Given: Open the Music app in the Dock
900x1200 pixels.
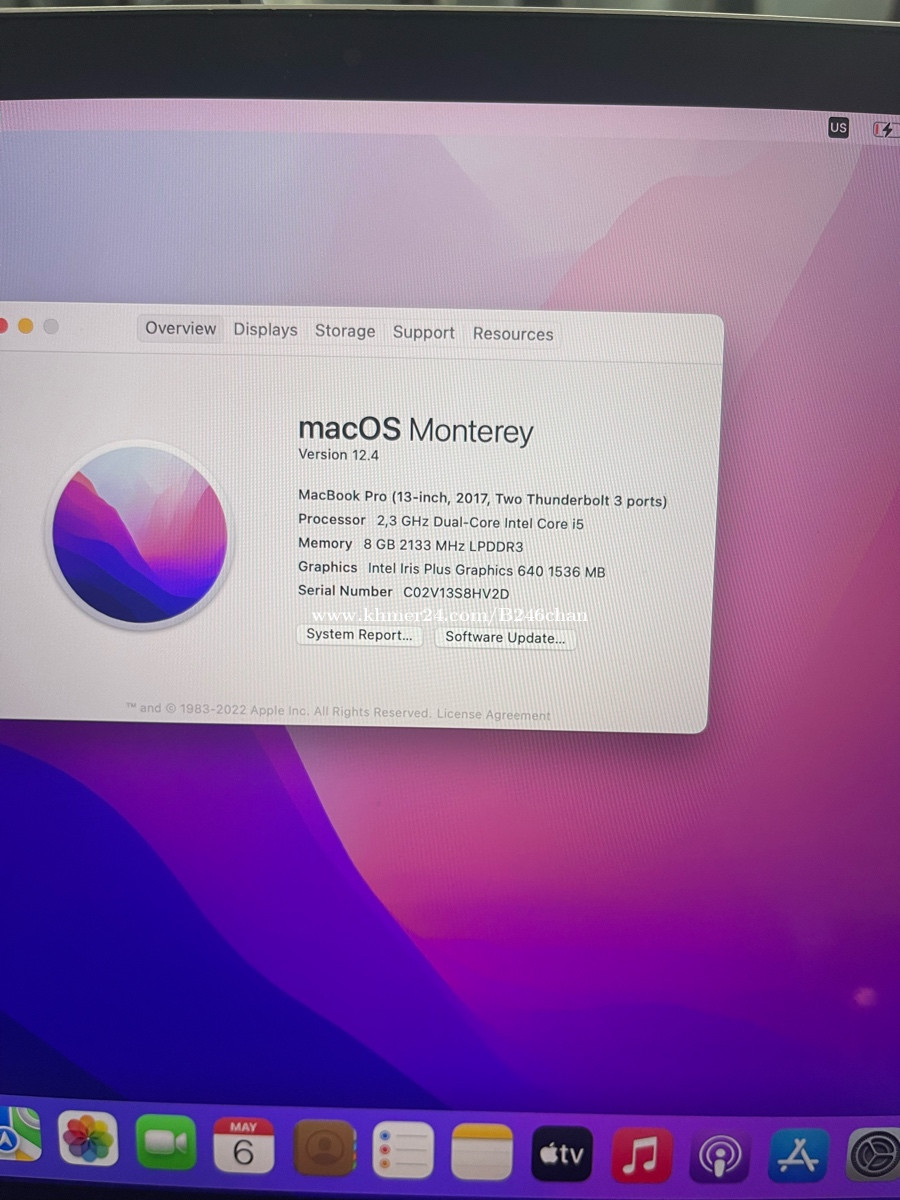Looking at the screenshot, I should [x=641, y=1155].
